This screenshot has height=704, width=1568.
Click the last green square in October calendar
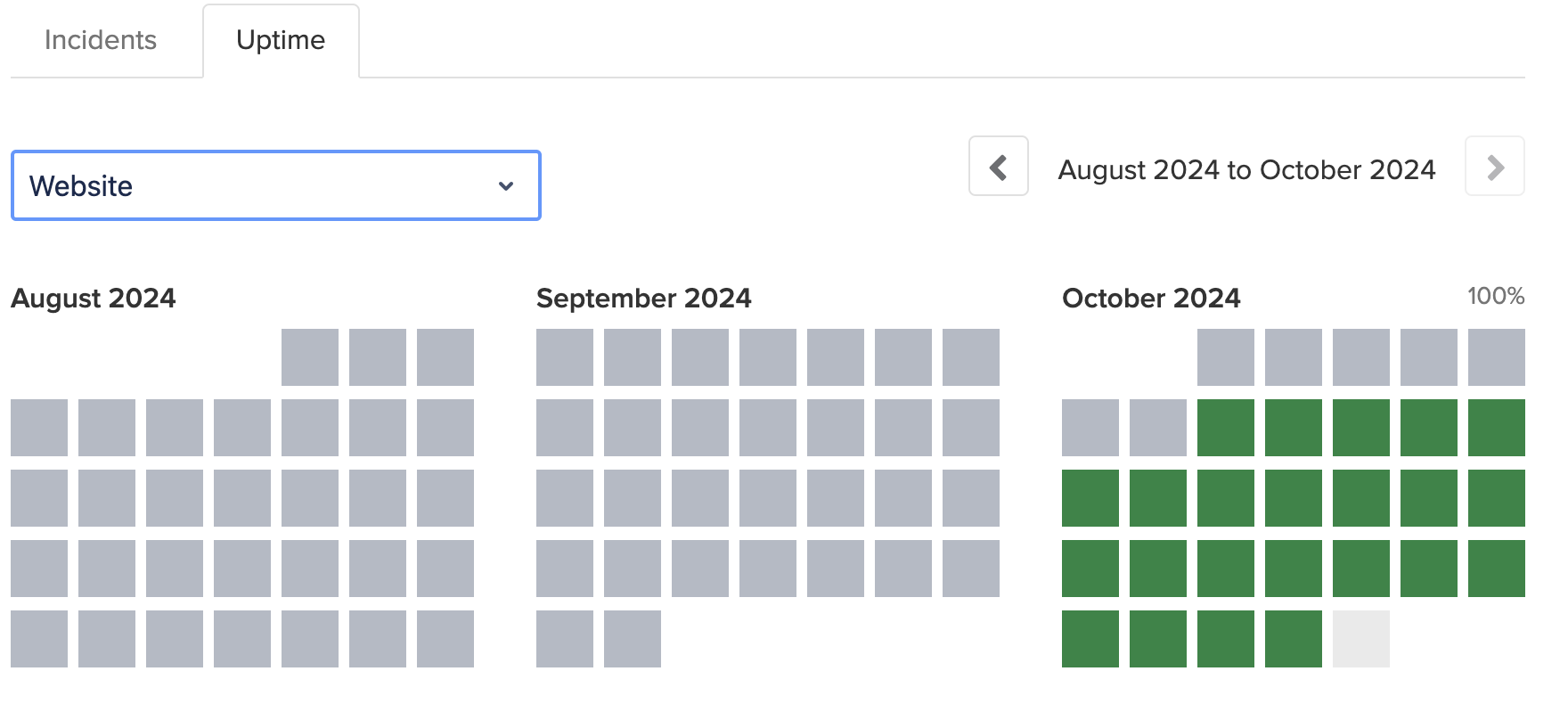click(1292, 638)
